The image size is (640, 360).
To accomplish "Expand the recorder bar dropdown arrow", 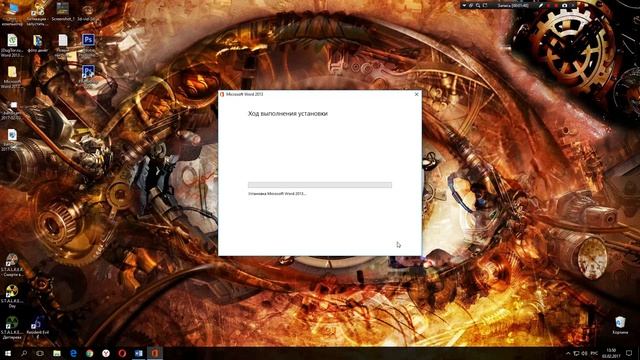I will tap(464, 6).
